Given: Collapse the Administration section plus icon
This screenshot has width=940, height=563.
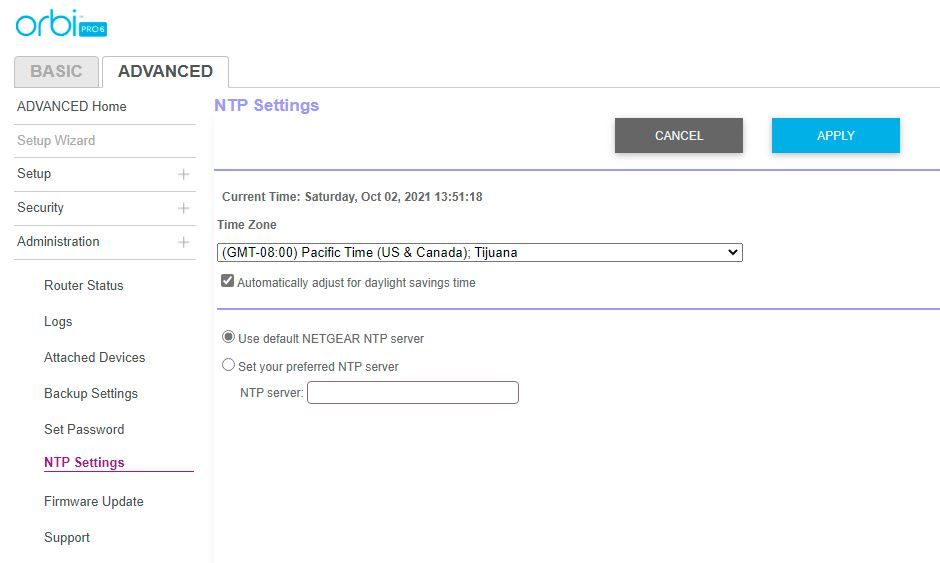Looking at the screenshot, I should click(183, 242).
